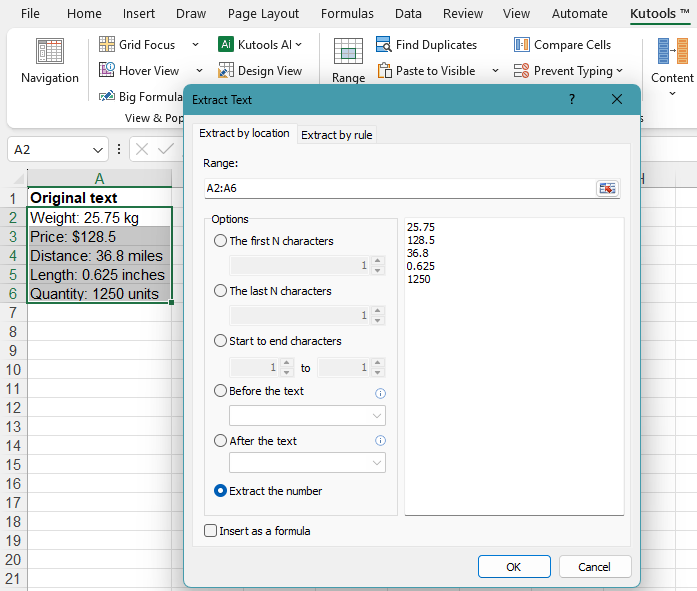Select row 10 header

pyautogui.click(x=13, y=370)
